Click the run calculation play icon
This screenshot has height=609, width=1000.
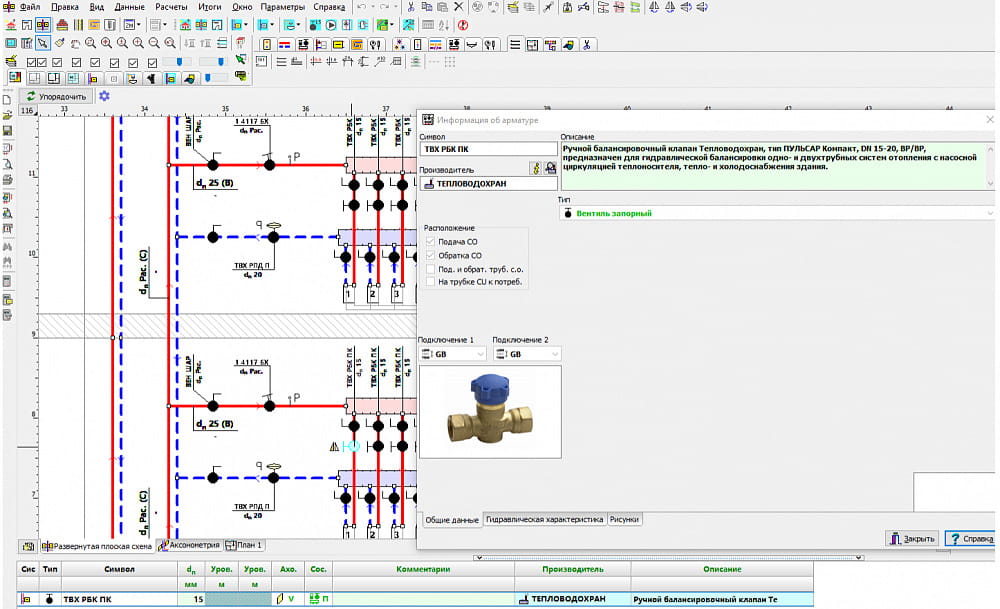point(331,25)
